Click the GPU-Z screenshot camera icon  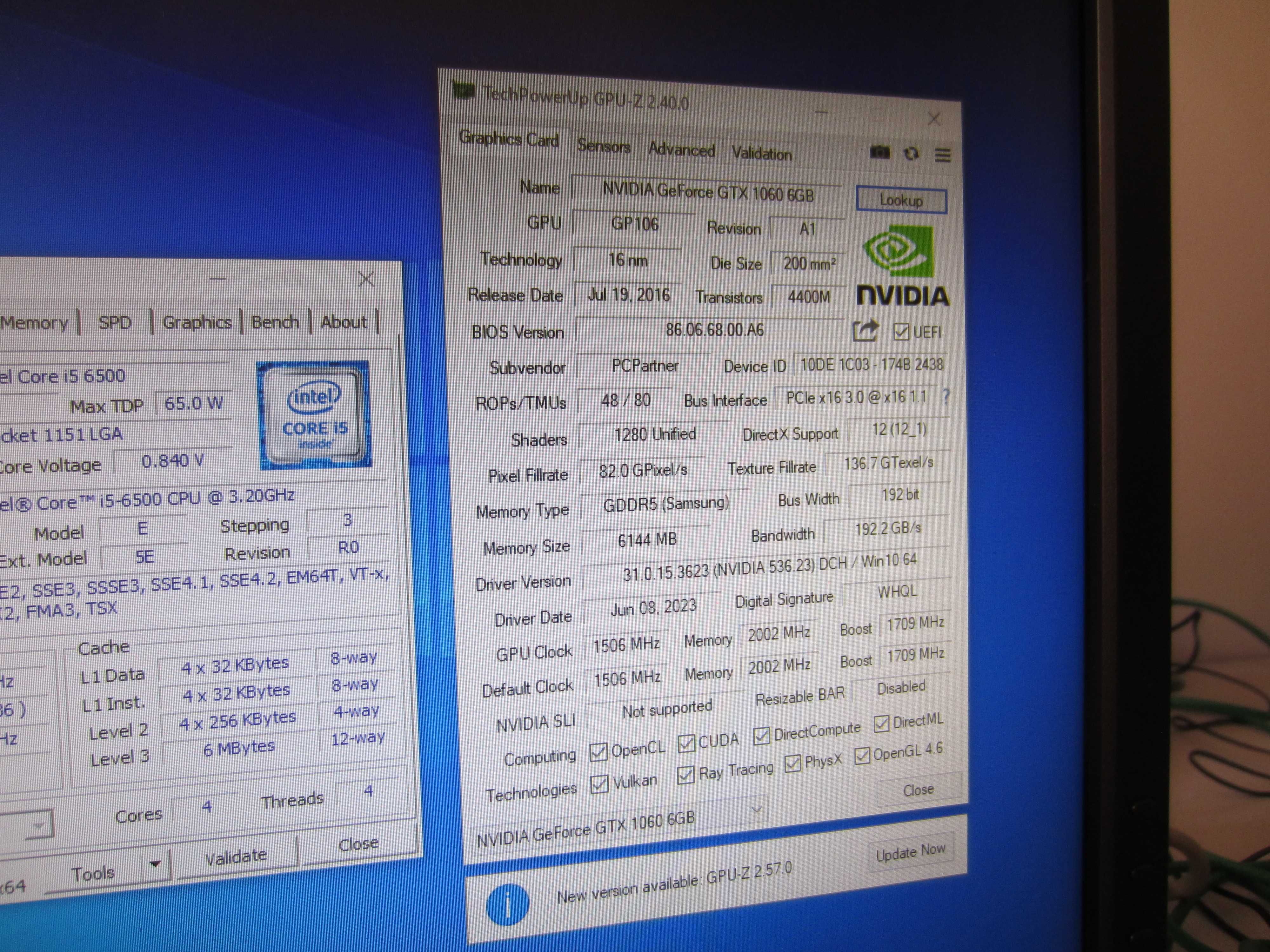coord(879,152)
